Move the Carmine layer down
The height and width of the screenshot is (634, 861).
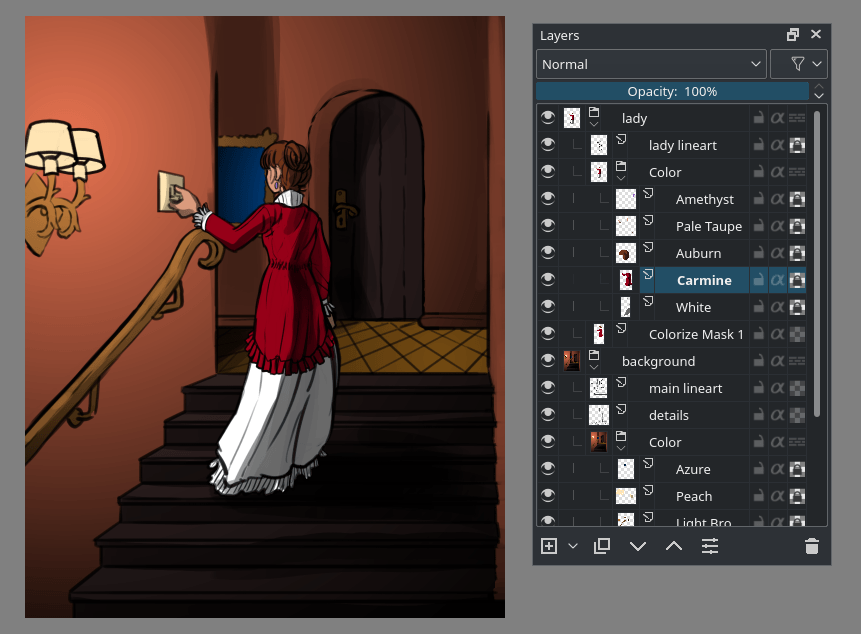[638, 546]
